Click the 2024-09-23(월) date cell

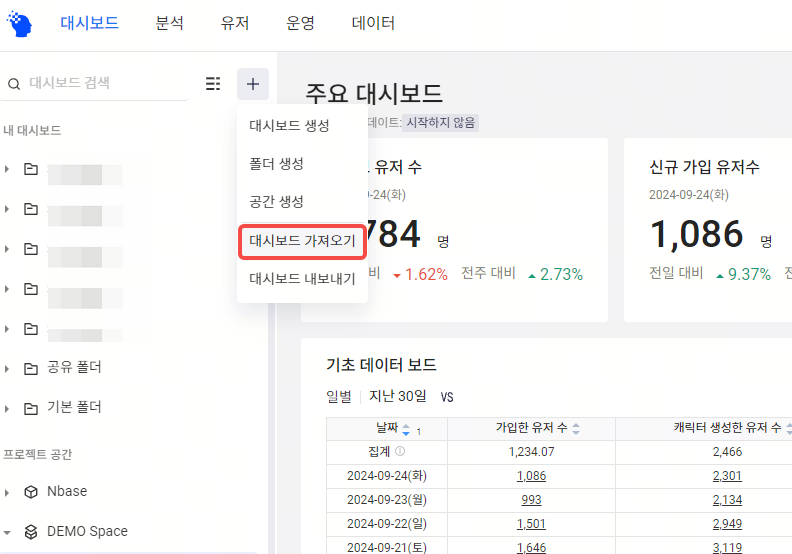[387, 500]
